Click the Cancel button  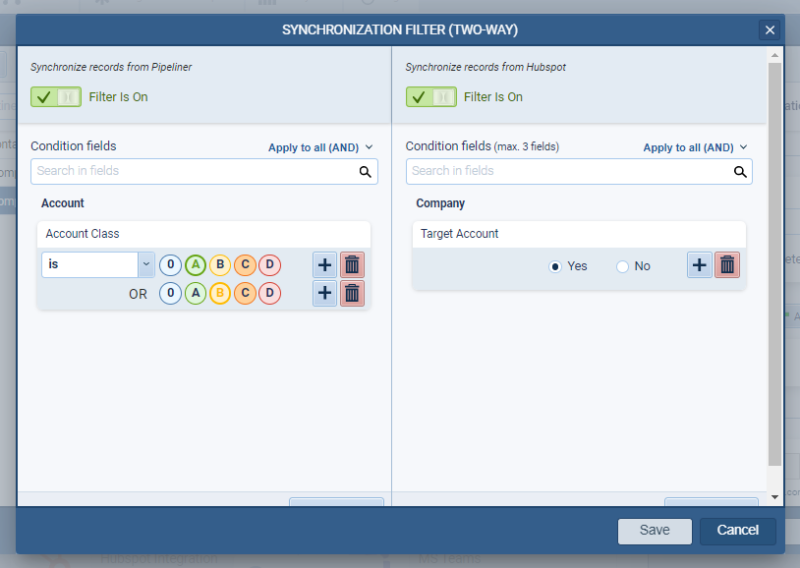737,530
